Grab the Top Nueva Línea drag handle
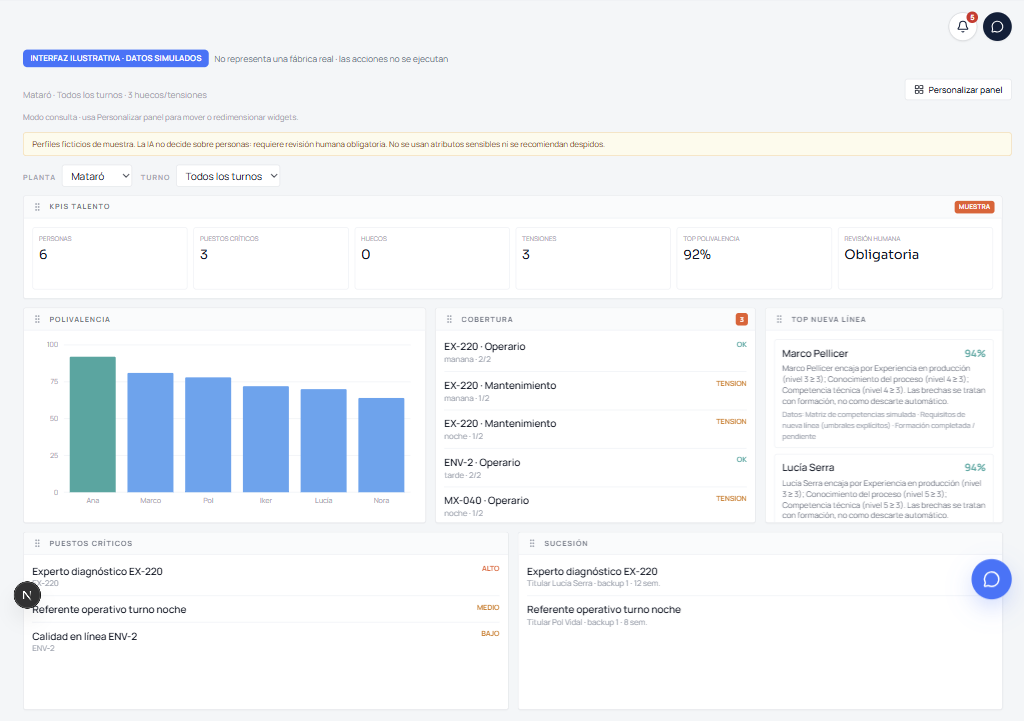The width and height of the screenshot is (1024, 721). point(779,319)
